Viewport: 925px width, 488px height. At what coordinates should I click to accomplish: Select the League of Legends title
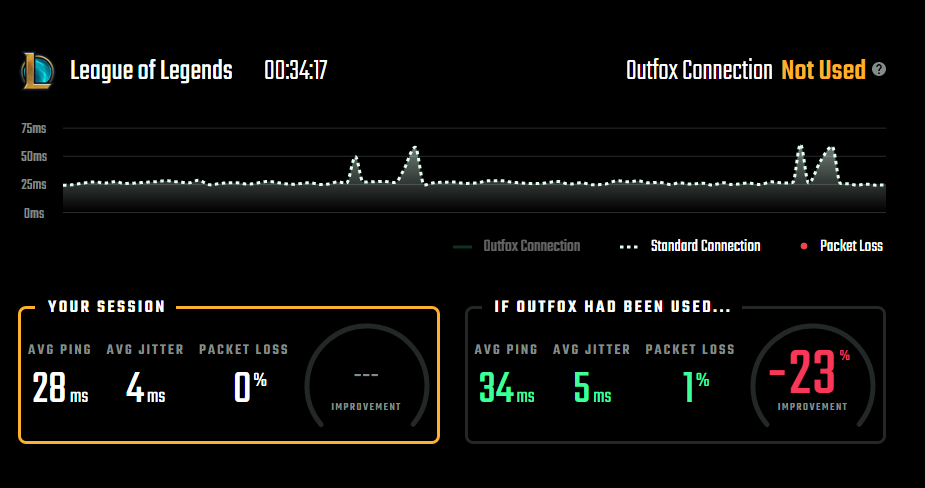(x=151, y=70)
